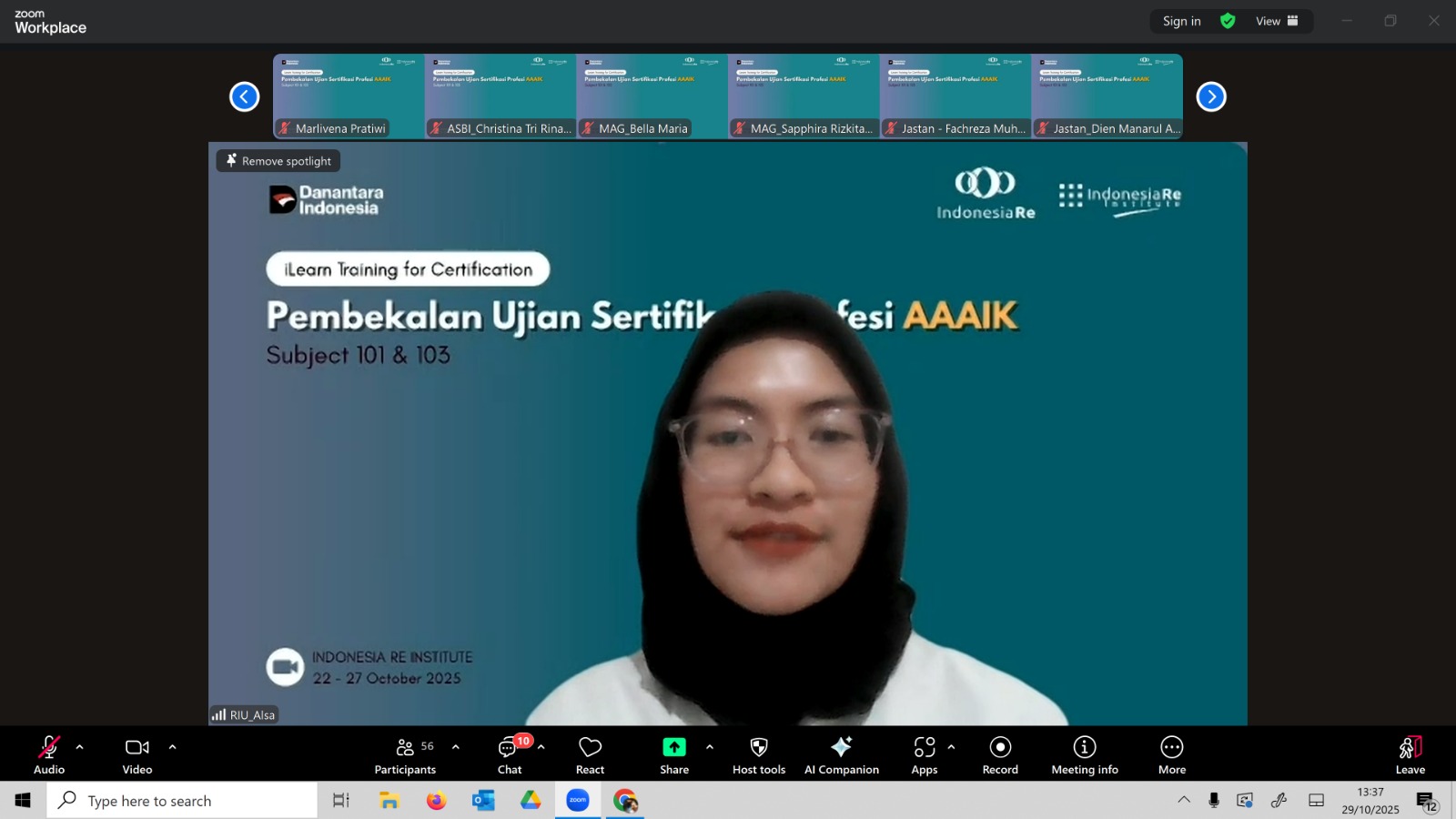Click the Sign in button
Viewport: 1456px width, 819px height.
[x=1181, y=21]
